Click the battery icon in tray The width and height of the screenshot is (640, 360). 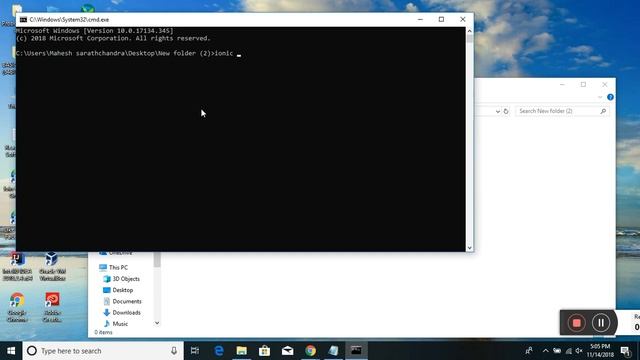pyautogui.click(x=557, y=351)
